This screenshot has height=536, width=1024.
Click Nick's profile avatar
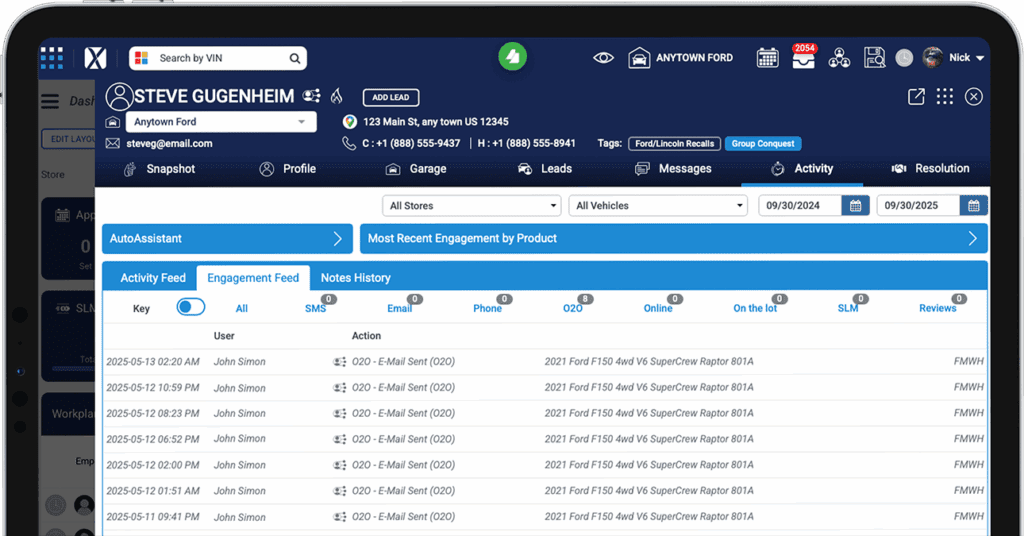pyautogui.click(x=933, y=57)
